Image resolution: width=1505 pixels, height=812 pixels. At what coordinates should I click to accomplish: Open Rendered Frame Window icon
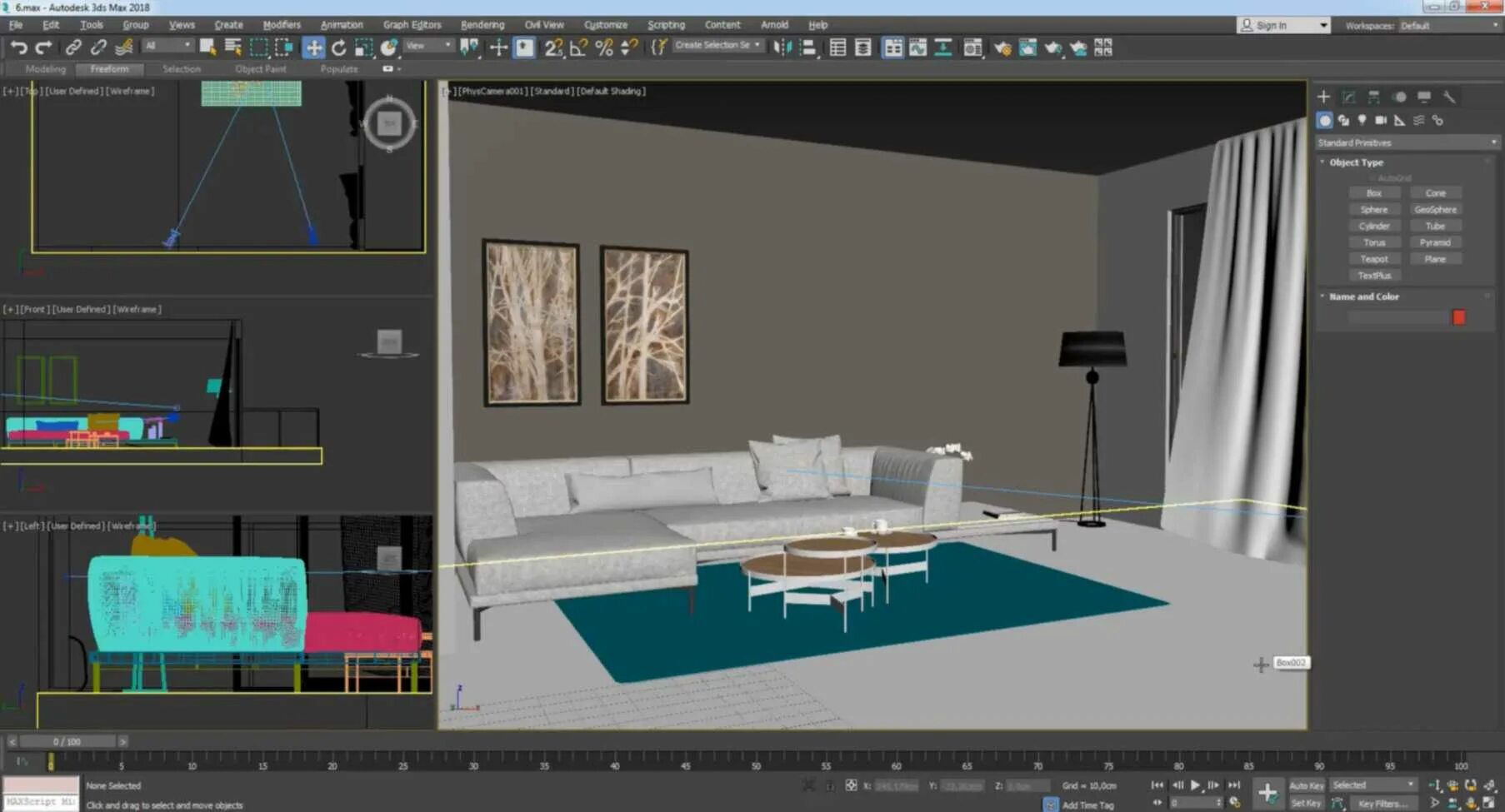tap(1027, 47)
